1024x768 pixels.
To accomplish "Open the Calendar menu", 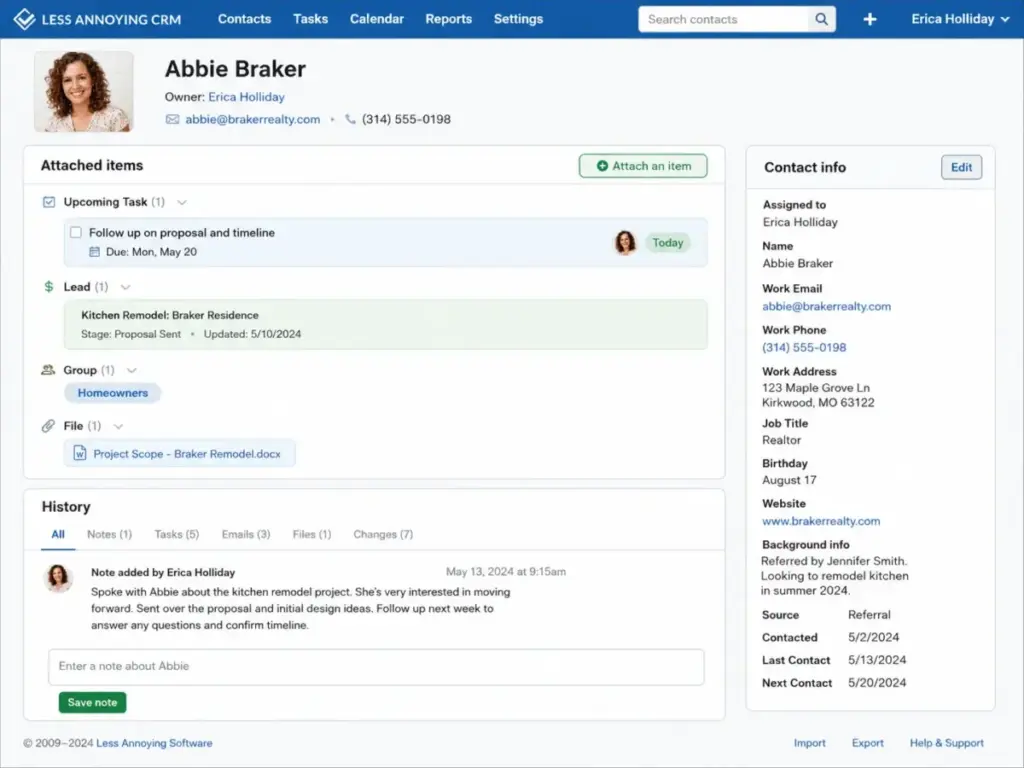I will tap(377, 19).
